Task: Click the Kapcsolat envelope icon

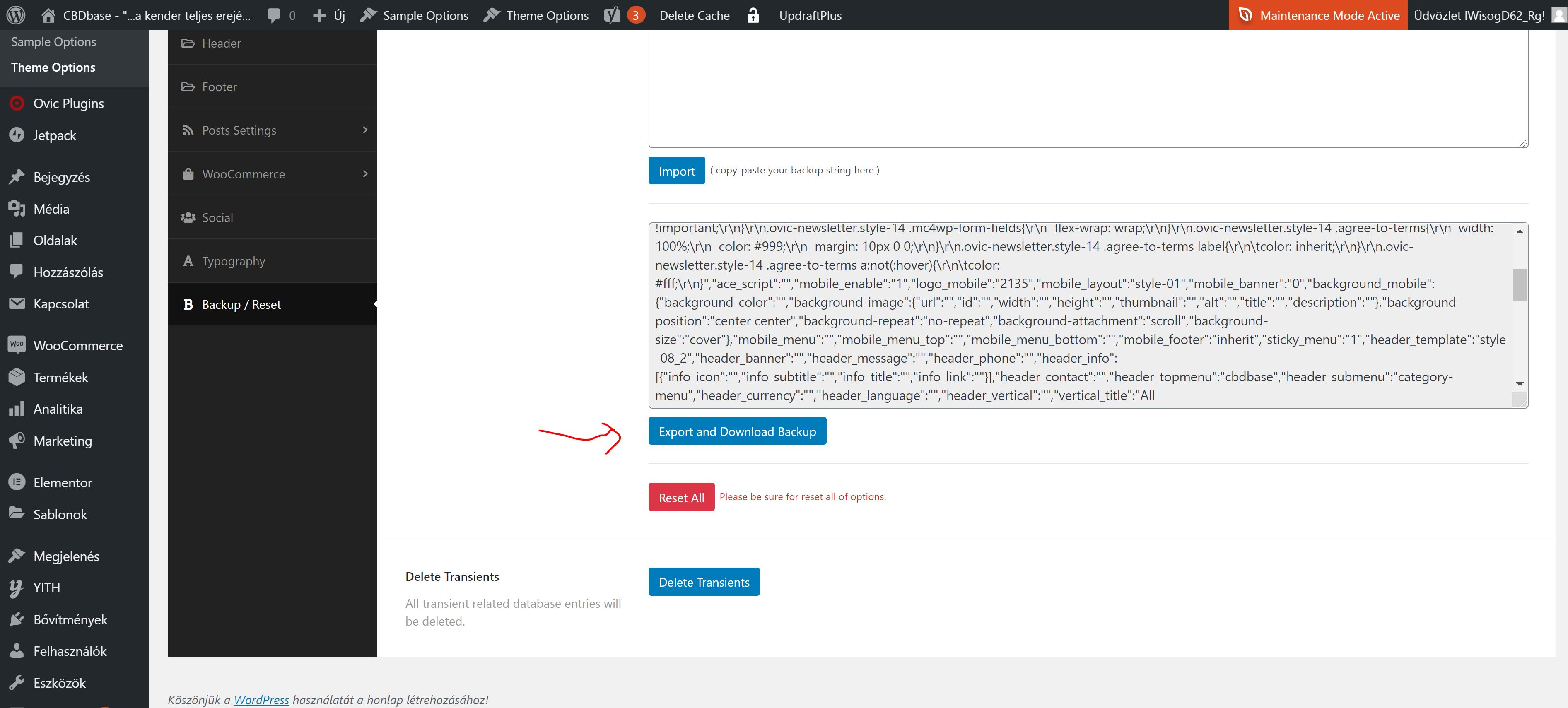Action: pyautogui.click(x=17, y=303)
